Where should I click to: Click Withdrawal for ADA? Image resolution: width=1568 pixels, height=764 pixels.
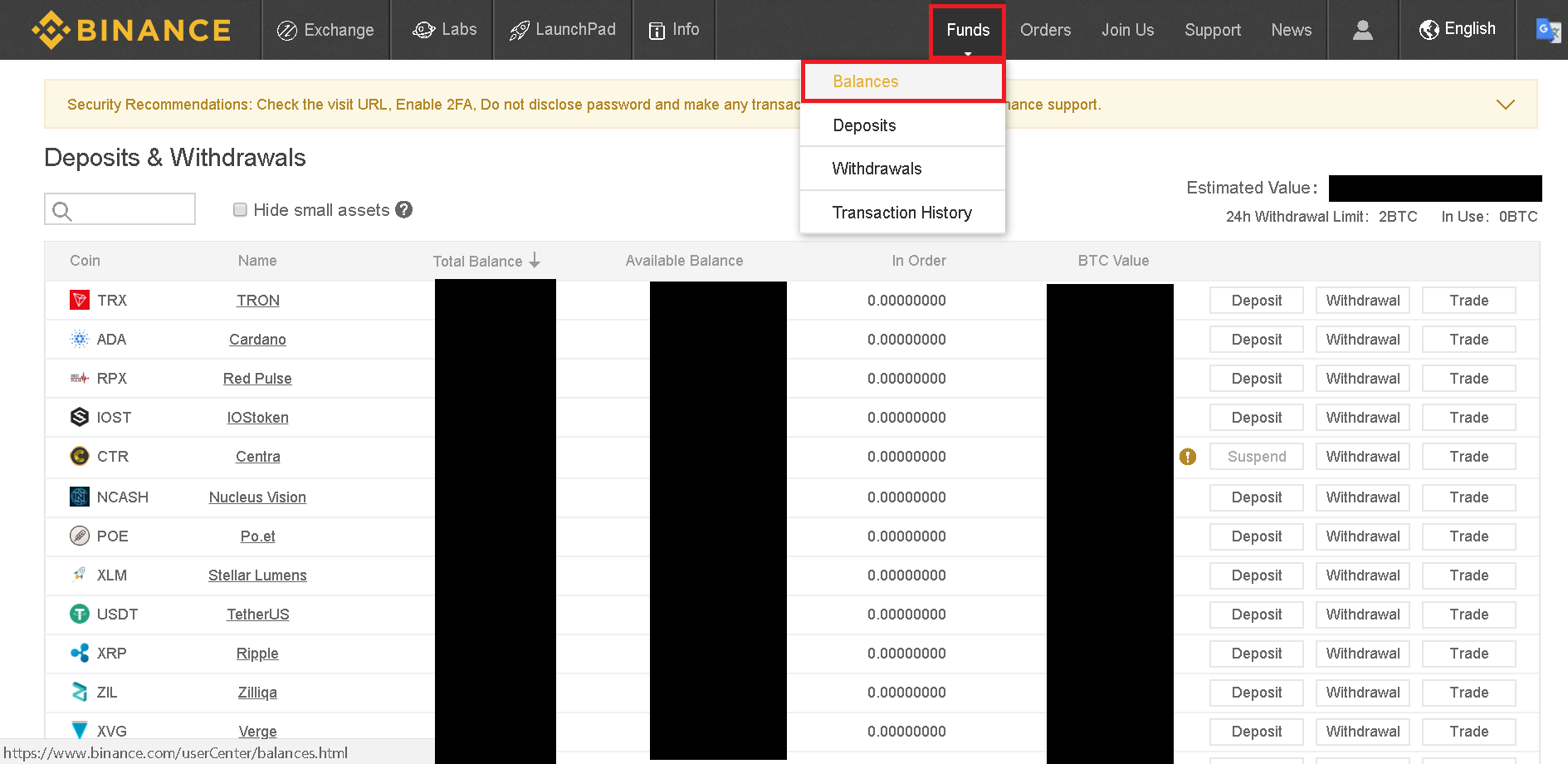[1363, 340]
